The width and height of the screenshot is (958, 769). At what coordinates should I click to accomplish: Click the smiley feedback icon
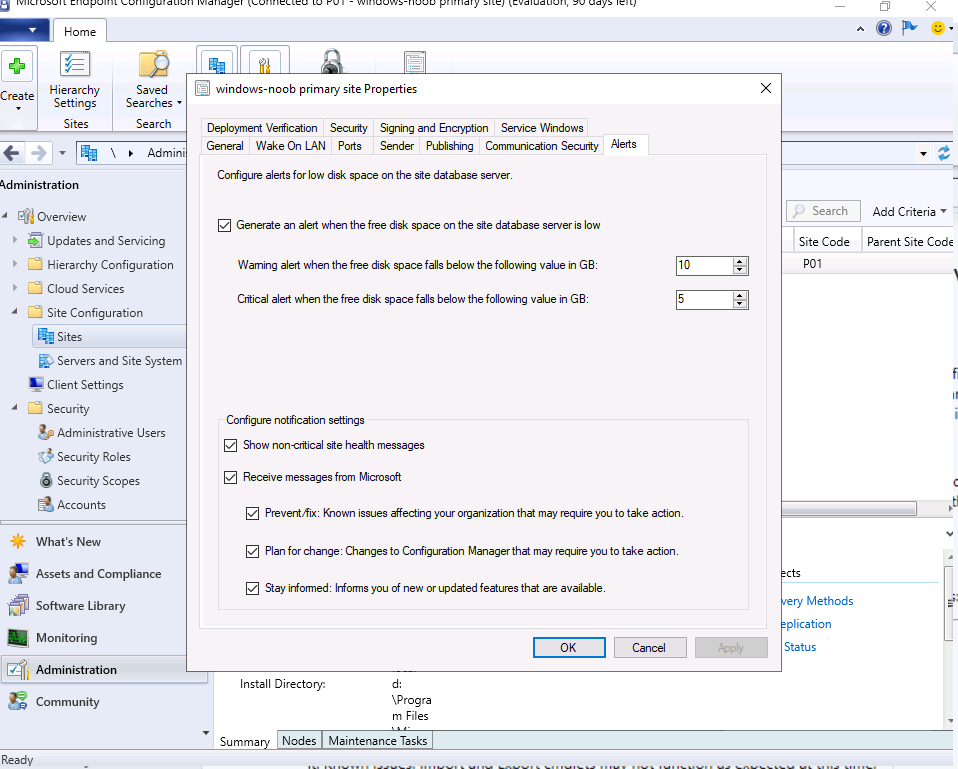pyautogui.click(x=937, y=28)
